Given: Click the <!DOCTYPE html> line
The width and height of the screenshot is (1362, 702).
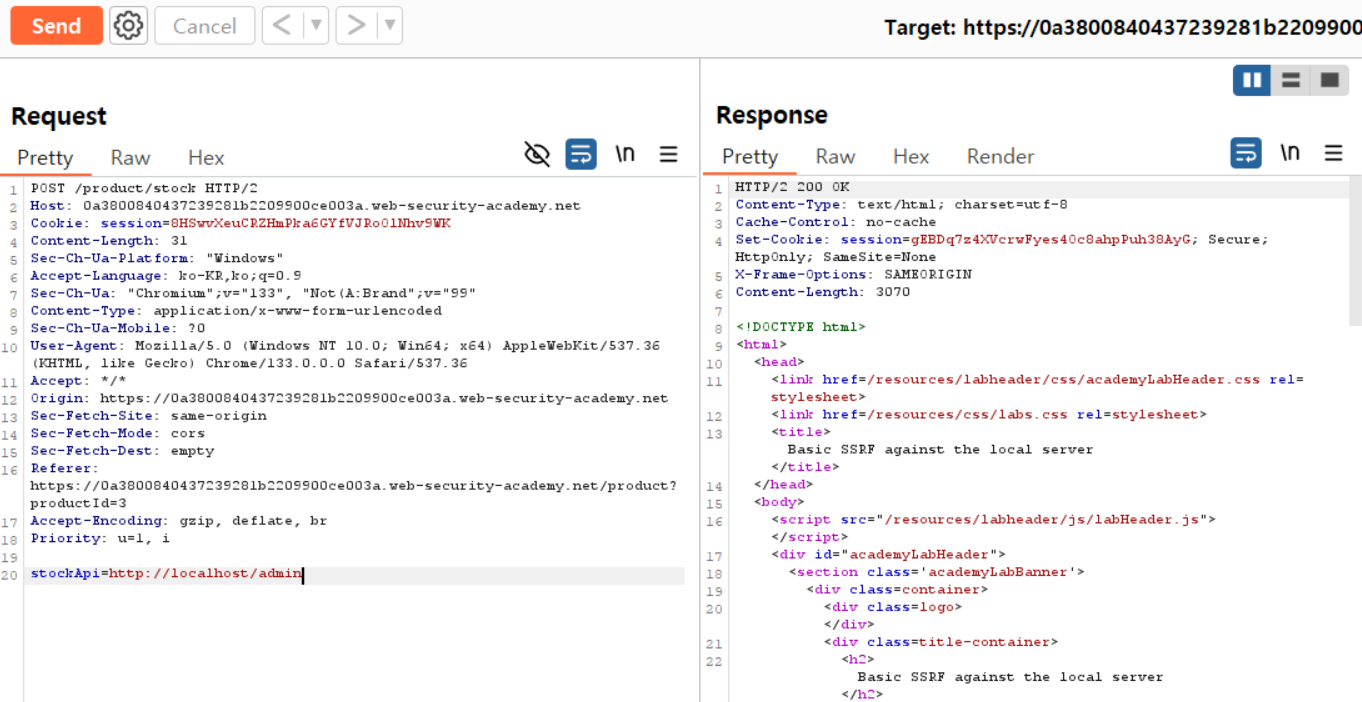Looking at the screenshot, I should [800, 328].
